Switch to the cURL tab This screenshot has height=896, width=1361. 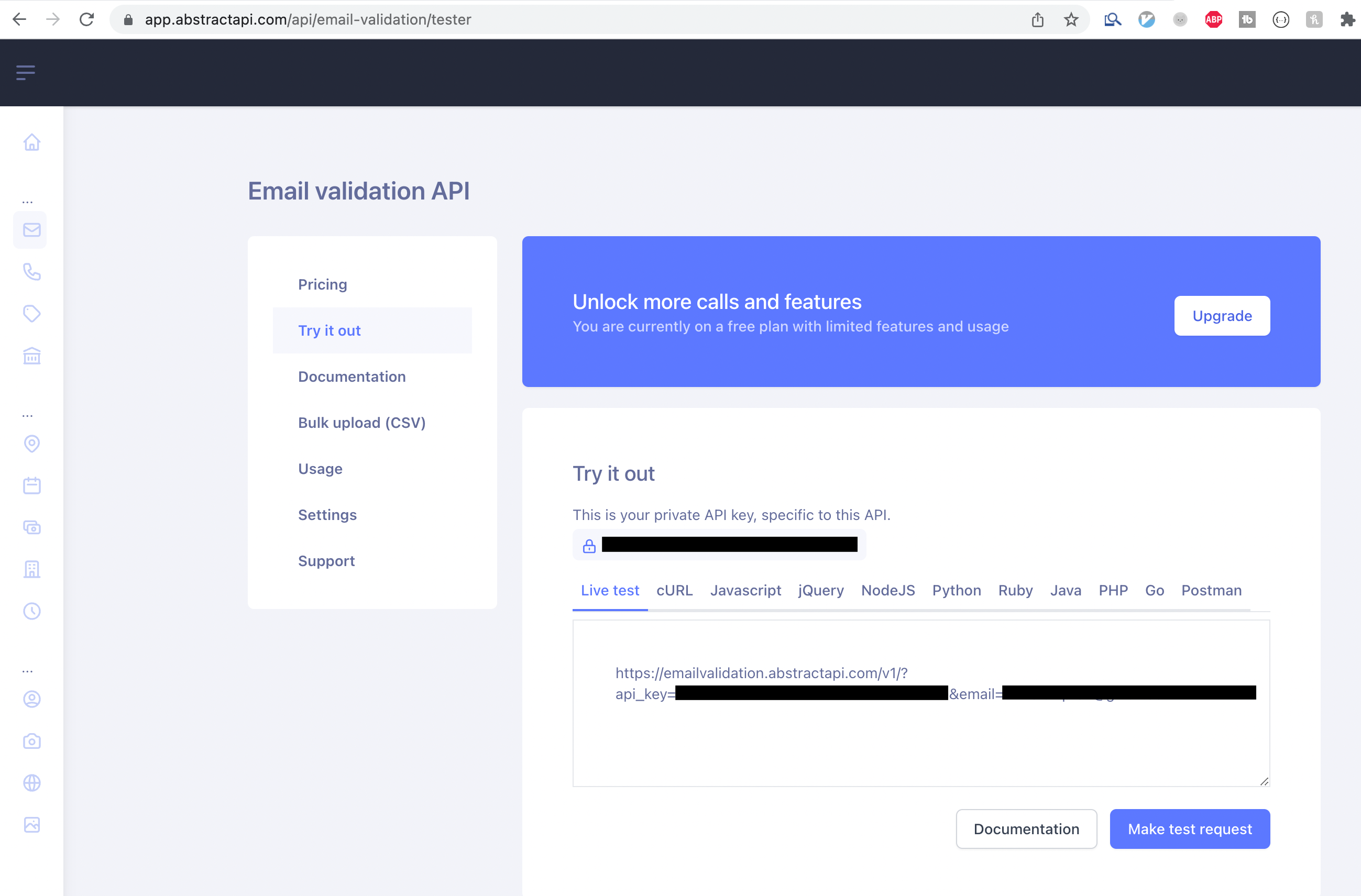(675, 591)
